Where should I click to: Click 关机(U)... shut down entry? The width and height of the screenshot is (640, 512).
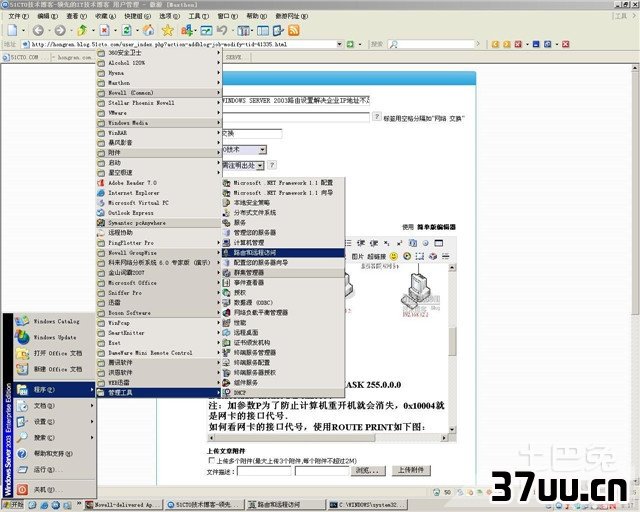[x=54, y=489]
